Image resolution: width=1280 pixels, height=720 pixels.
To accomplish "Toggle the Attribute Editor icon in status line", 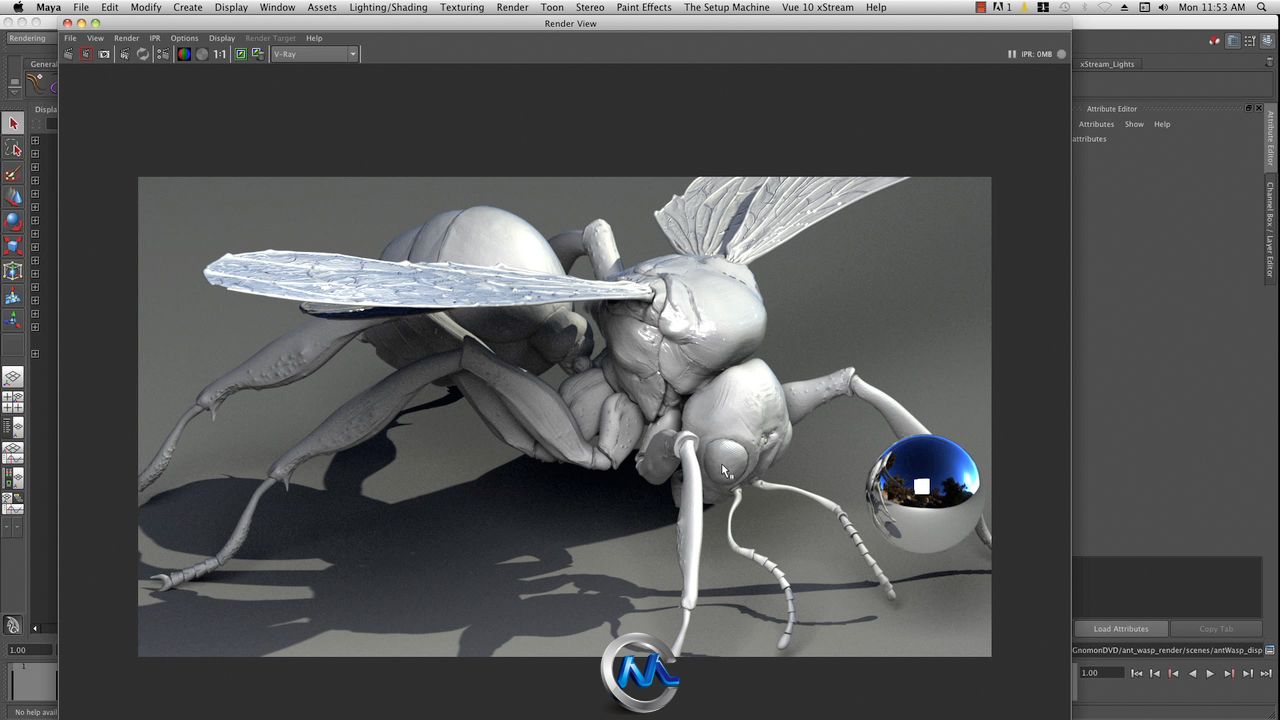I will (x=1232, y=41).
